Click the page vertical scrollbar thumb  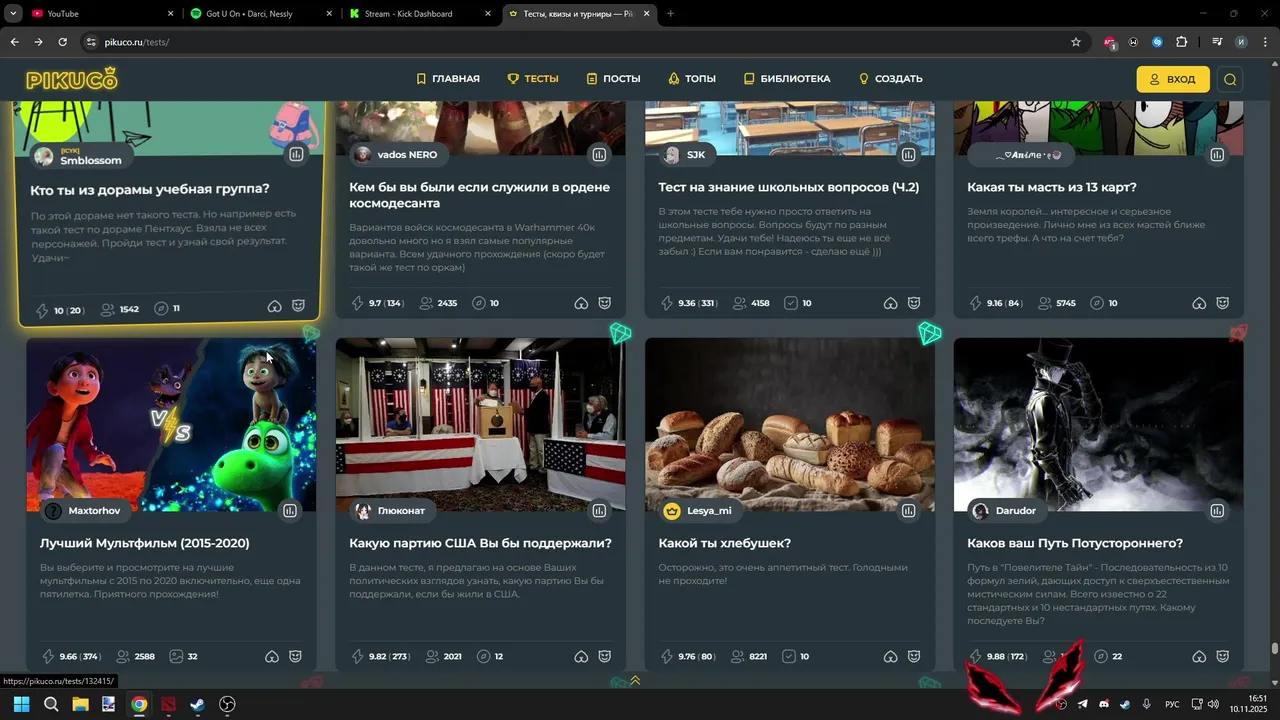1274,648
